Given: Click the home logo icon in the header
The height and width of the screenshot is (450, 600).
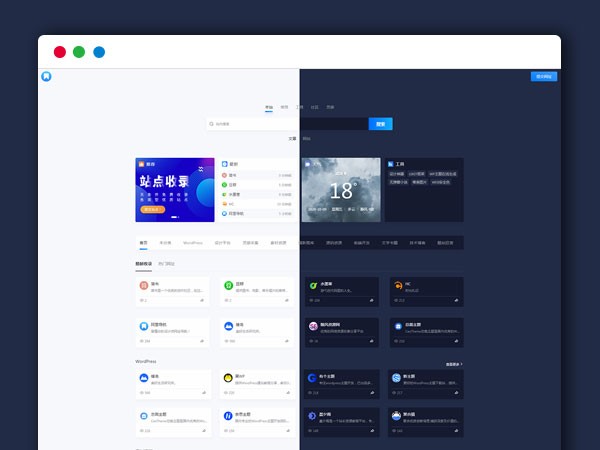Looking at the screenshot, I should tap(46, 76).
